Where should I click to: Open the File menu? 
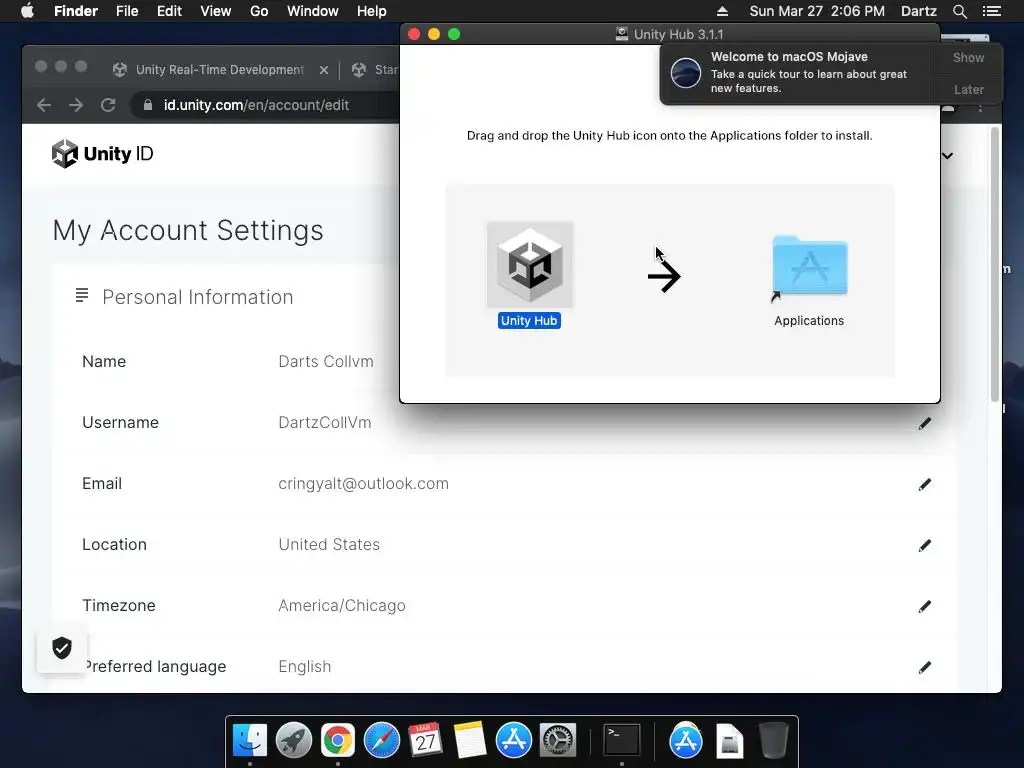pos(127,11)
